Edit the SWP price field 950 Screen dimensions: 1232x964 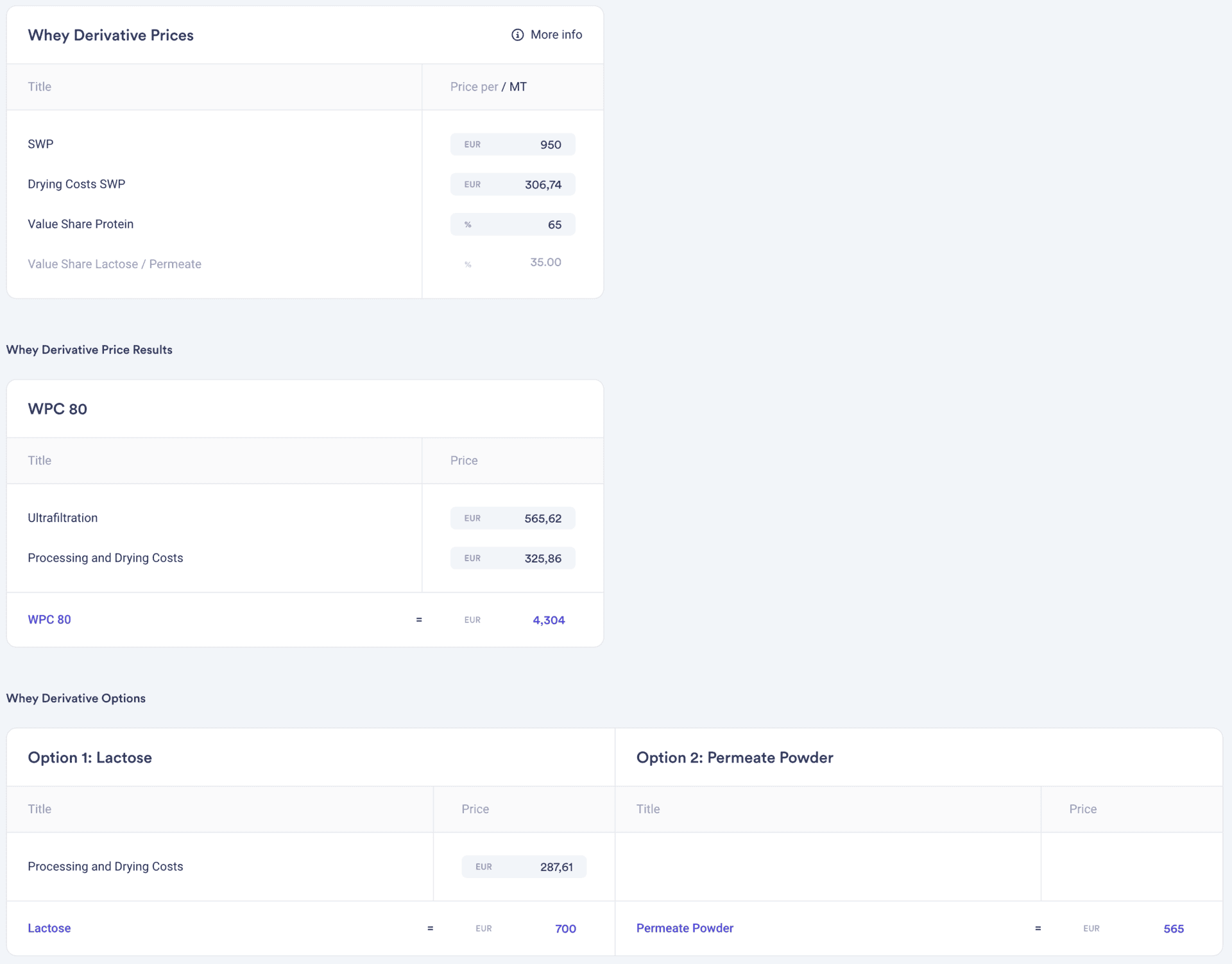pyautogui.click(x=513, y=144)
